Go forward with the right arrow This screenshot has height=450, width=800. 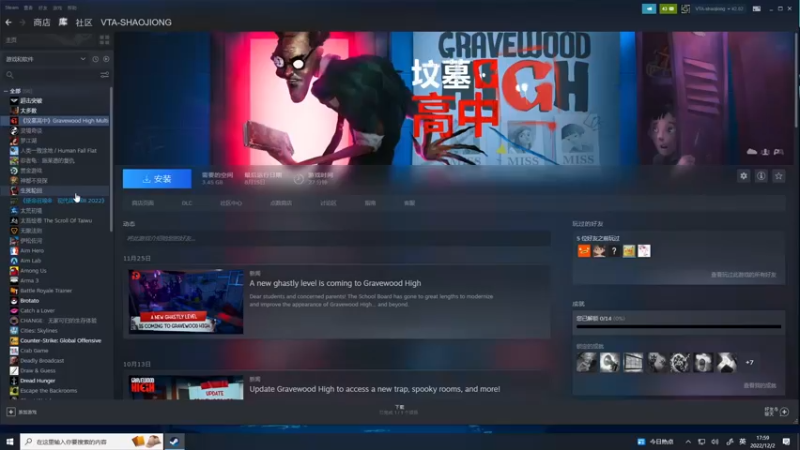22,22
